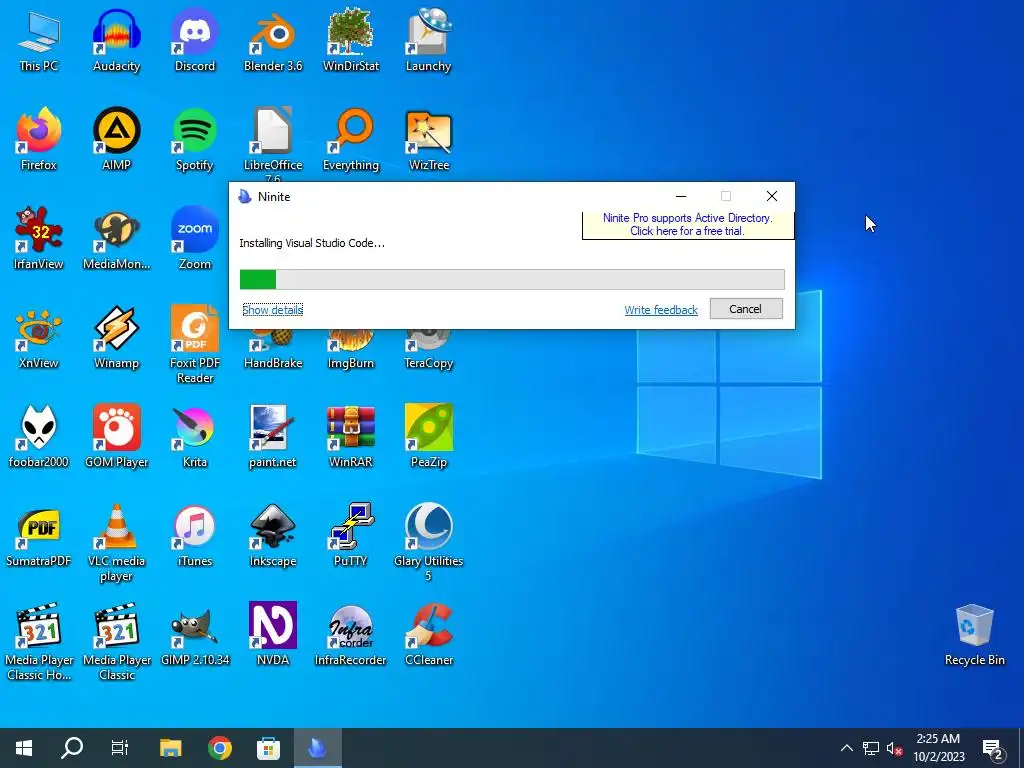Click the Installing Visual Studio Code status text

[312, 244]
